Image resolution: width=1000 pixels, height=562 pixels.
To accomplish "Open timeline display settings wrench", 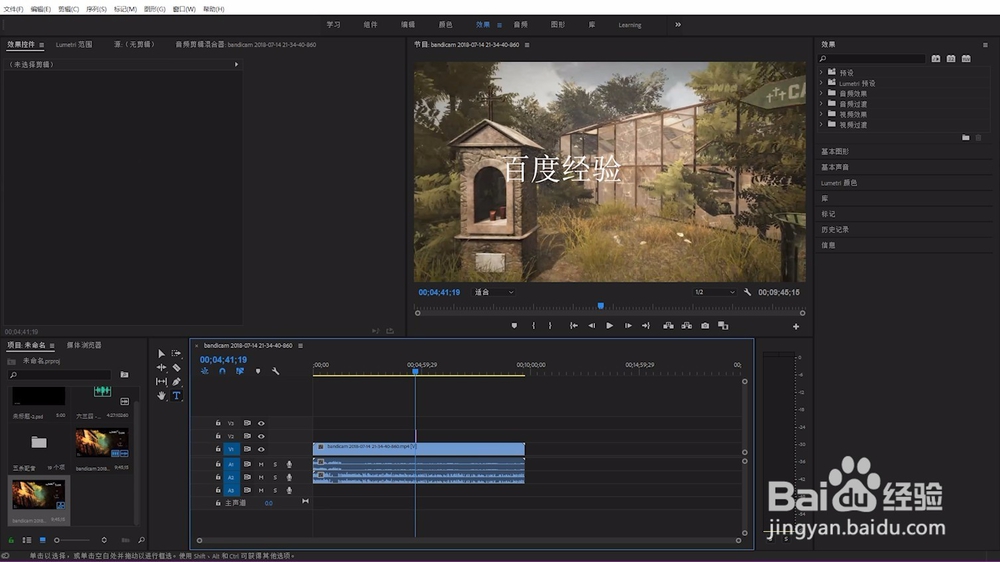I will (x=276, y=371).
